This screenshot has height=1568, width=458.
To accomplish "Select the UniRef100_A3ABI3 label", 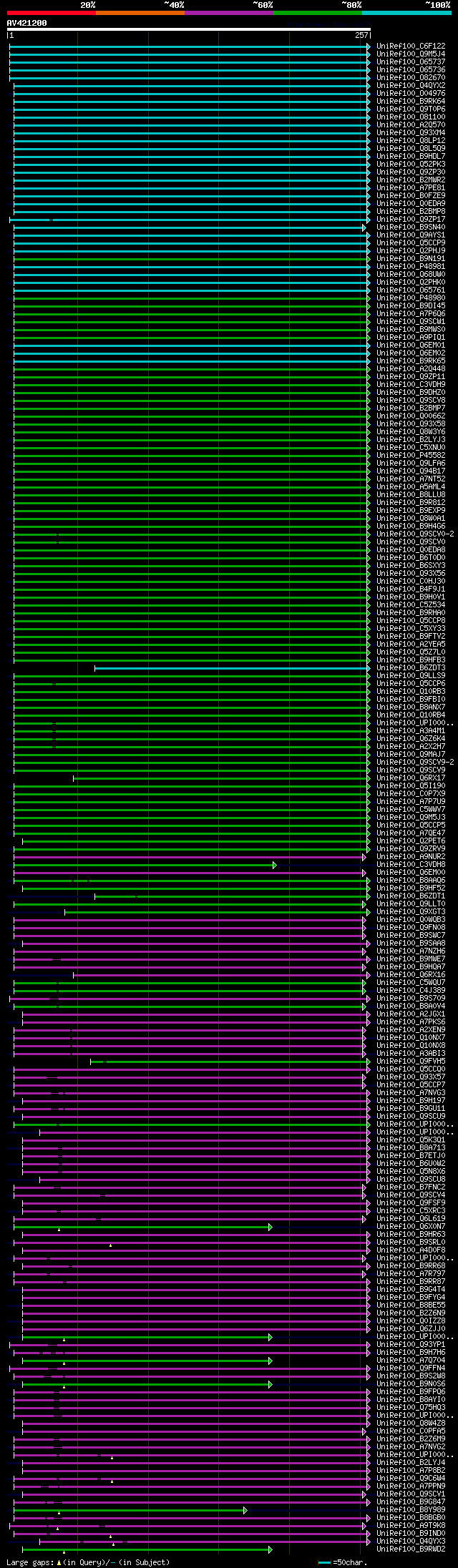I will pyautogui.click(x=411, y=1053).
